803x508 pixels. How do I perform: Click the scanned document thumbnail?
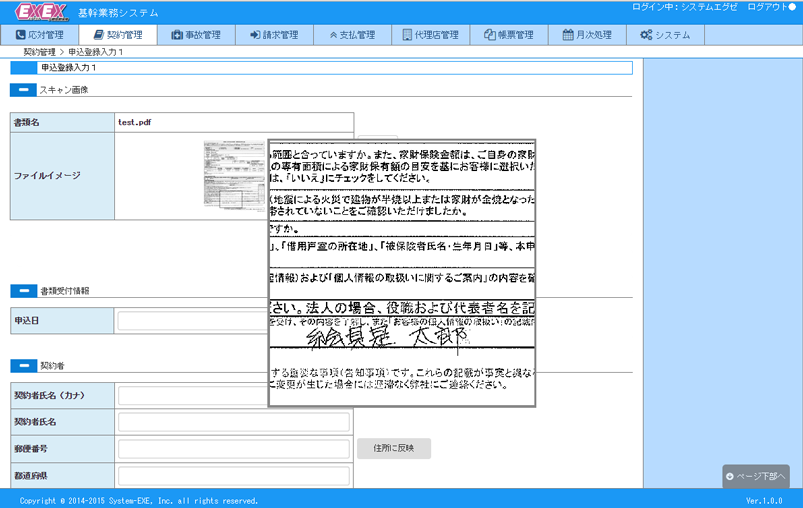[x=234, y=177]
